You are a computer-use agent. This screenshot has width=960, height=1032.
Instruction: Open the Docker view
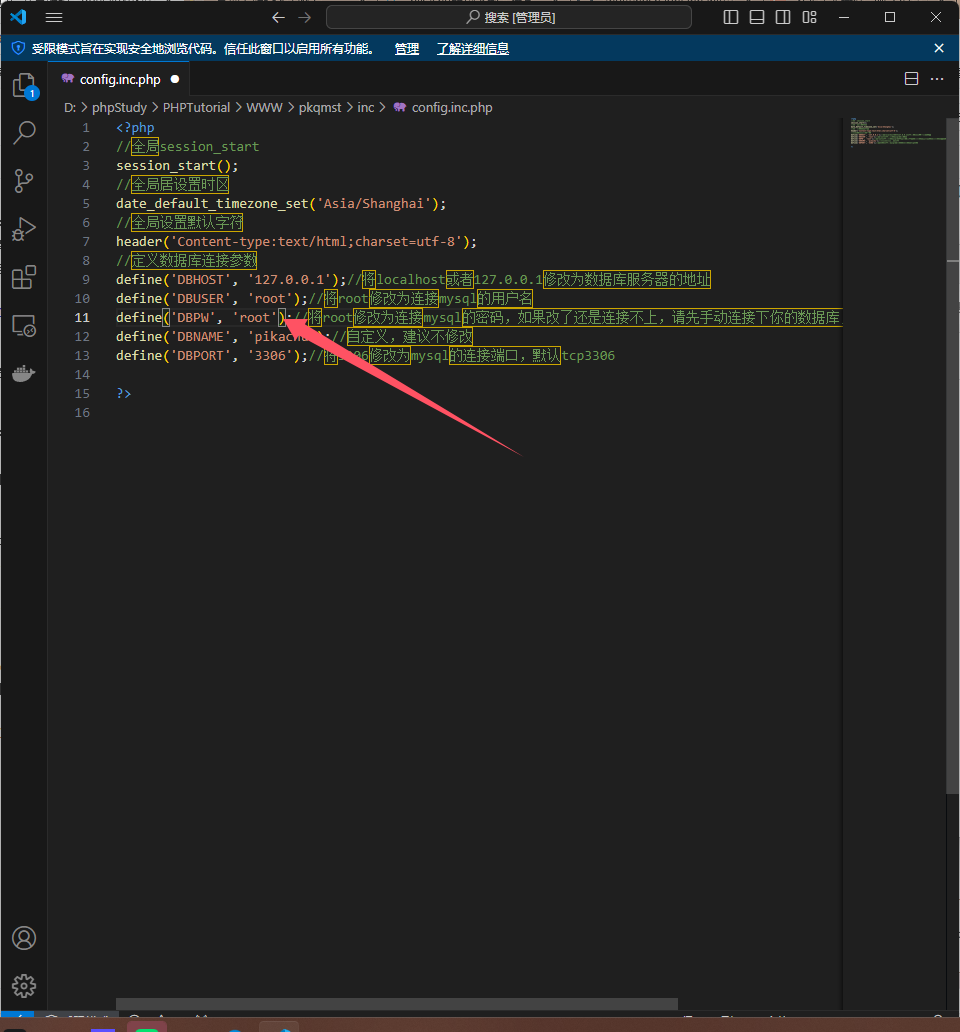click(x=23, y=373)
